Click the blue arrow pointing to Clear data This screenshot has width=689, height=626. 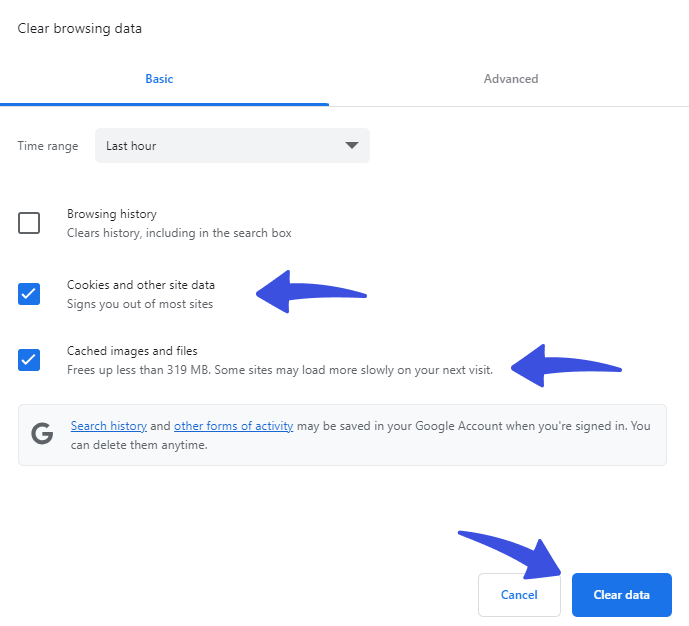510,555
